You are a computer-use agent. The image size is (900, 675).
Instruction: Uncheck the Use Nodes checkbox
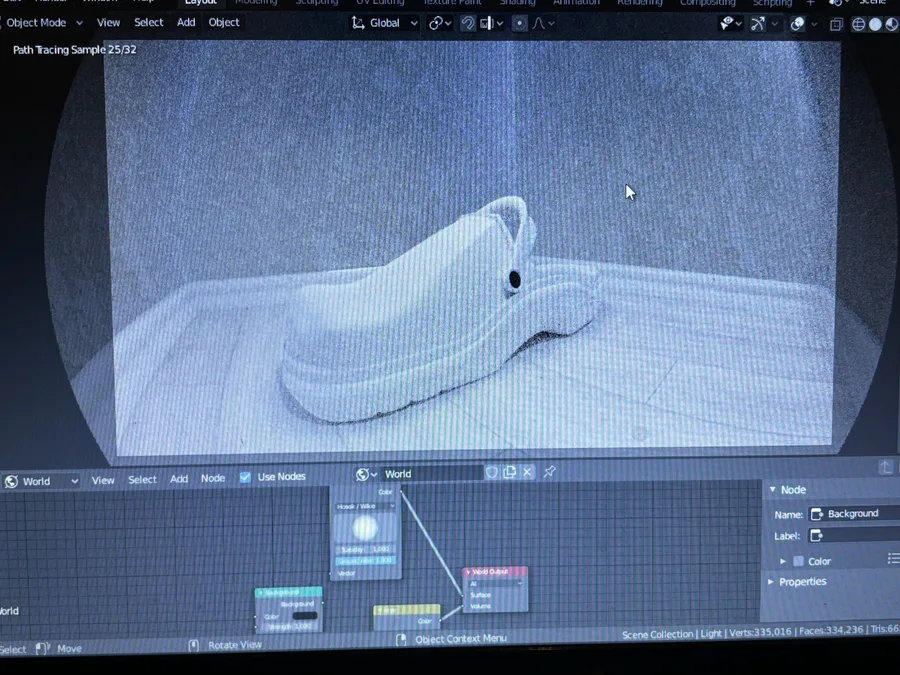(245, 477)
